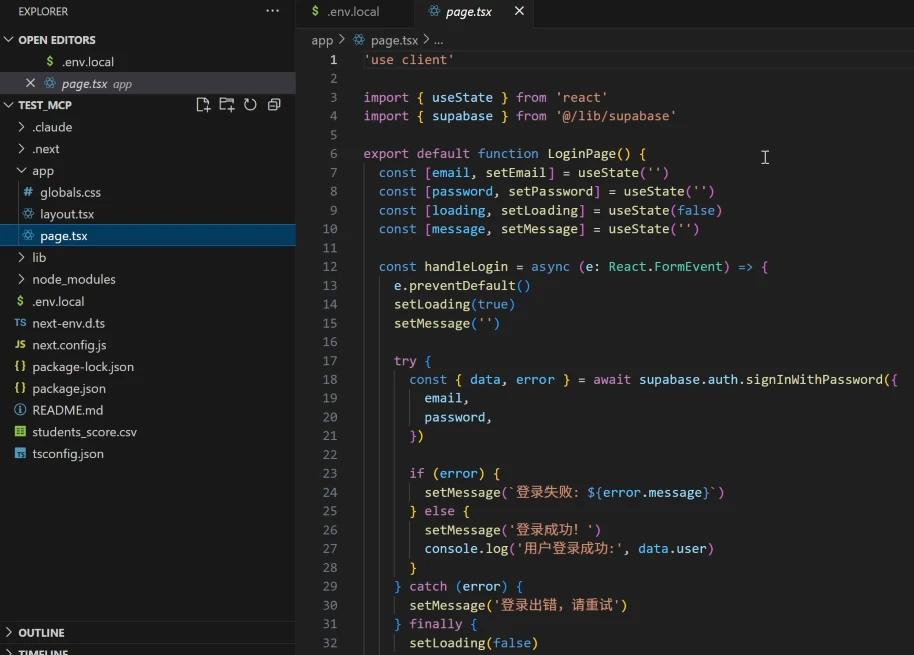Switch to the .env.local tab

pos(353,12)
